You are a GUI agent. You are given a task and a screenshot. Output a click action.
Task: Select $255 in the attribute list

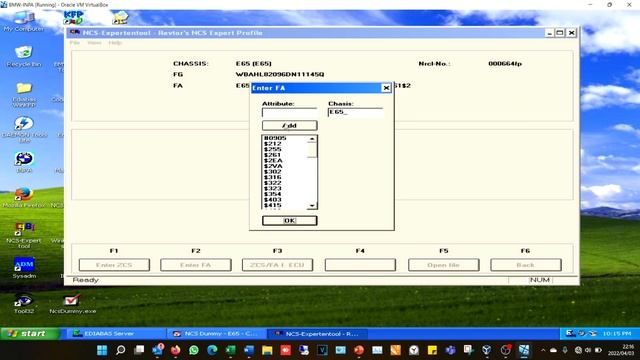click(273, 149)
